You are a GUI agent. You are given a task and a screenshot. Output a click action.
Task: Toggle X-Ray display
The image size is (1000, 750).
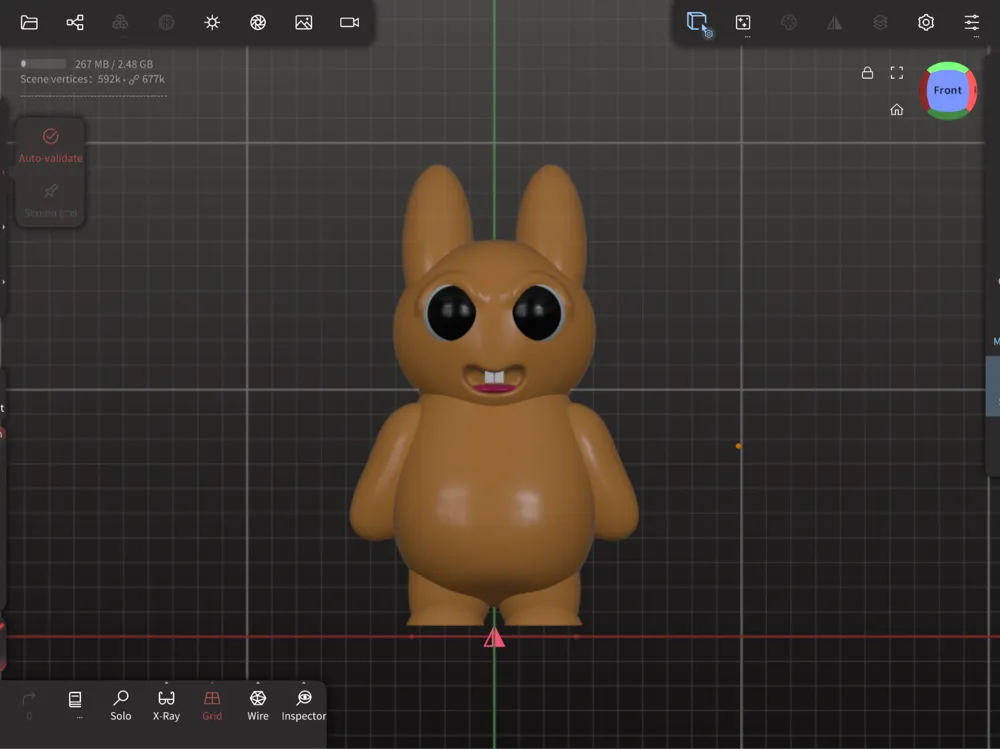tap(165, 705)
